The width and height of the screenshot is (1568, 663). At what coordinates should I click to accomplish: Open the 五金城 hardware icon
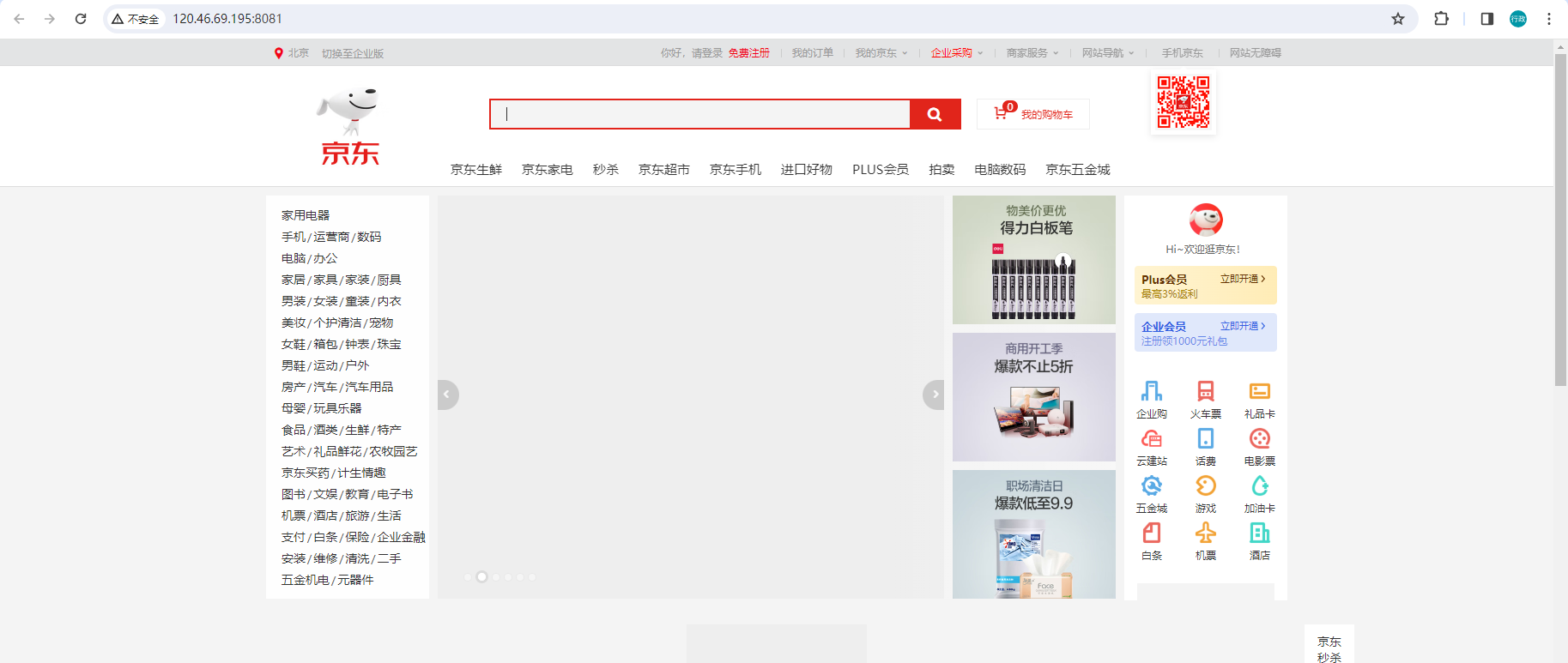1152,485
